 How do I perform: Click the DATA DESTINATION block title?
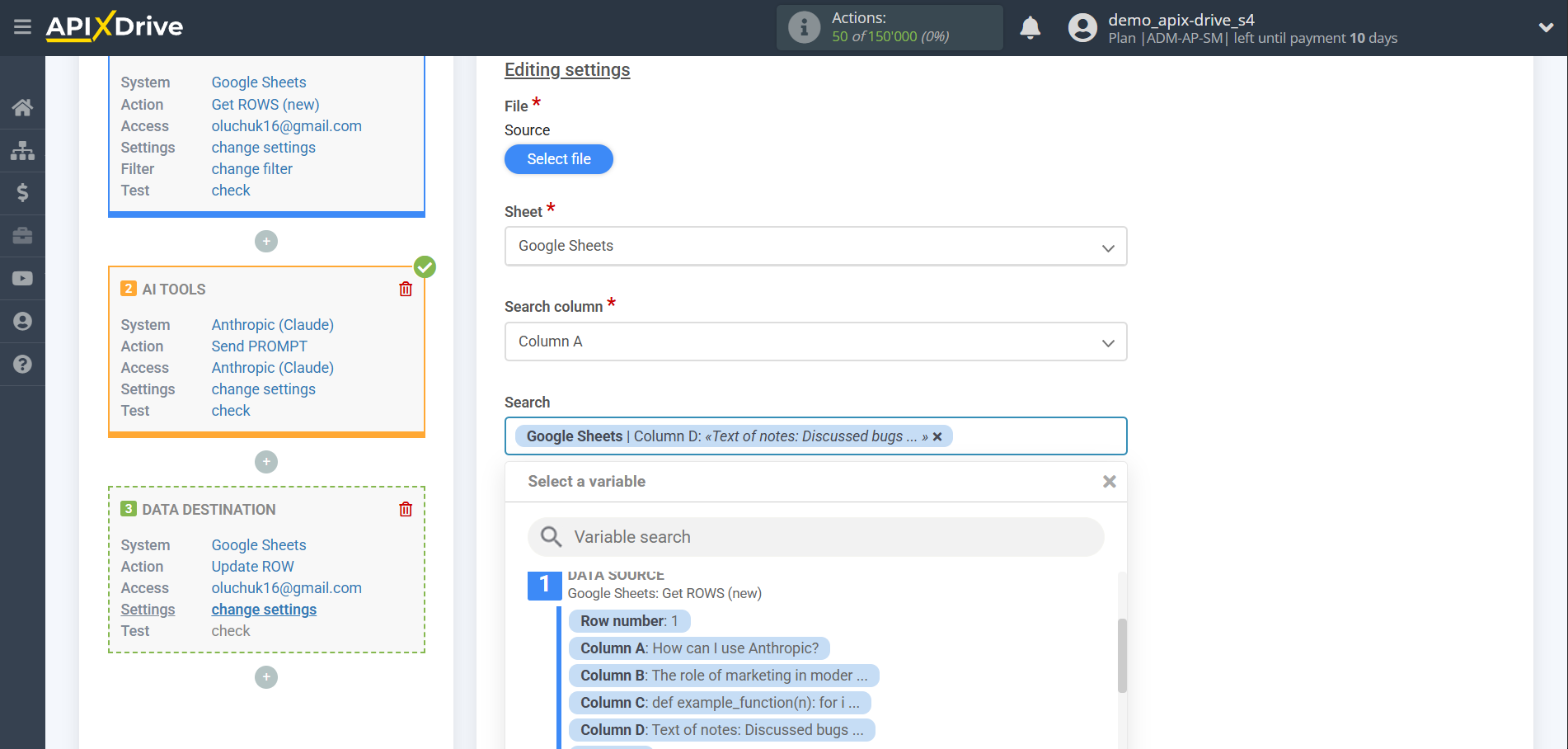click(209, 510)
